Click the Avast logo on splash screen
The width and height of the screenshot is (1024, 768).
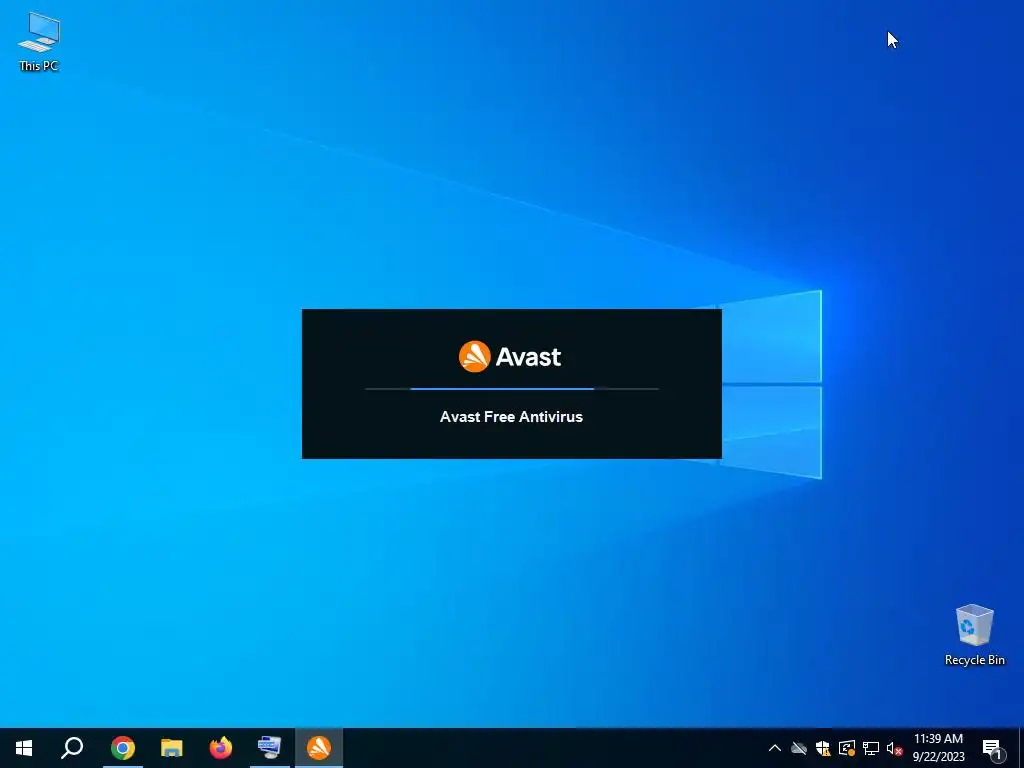510,357
